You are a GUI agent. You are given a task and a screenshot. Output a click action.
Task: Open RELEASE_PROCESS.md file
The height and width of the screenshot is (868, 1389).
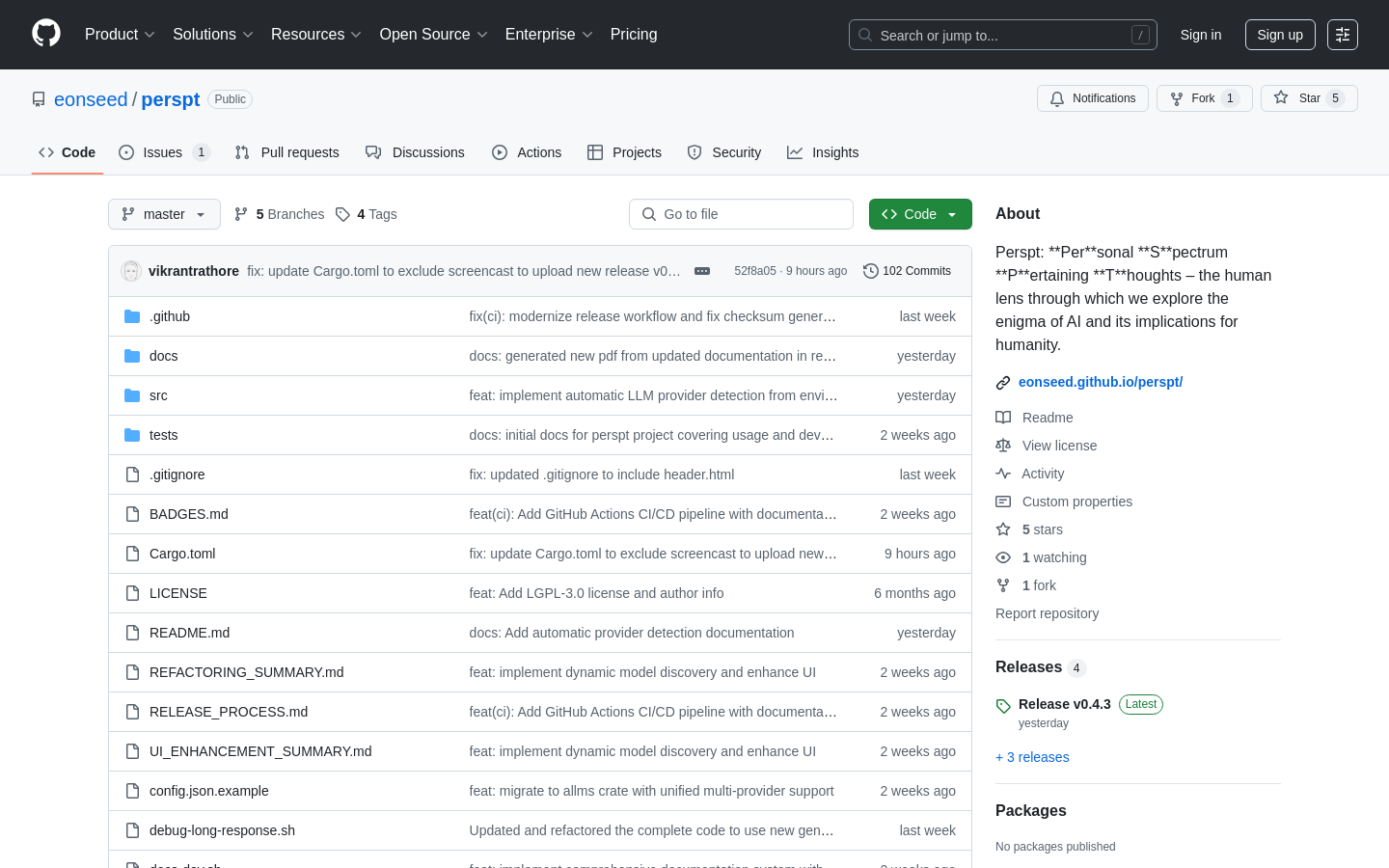[229, 712]
